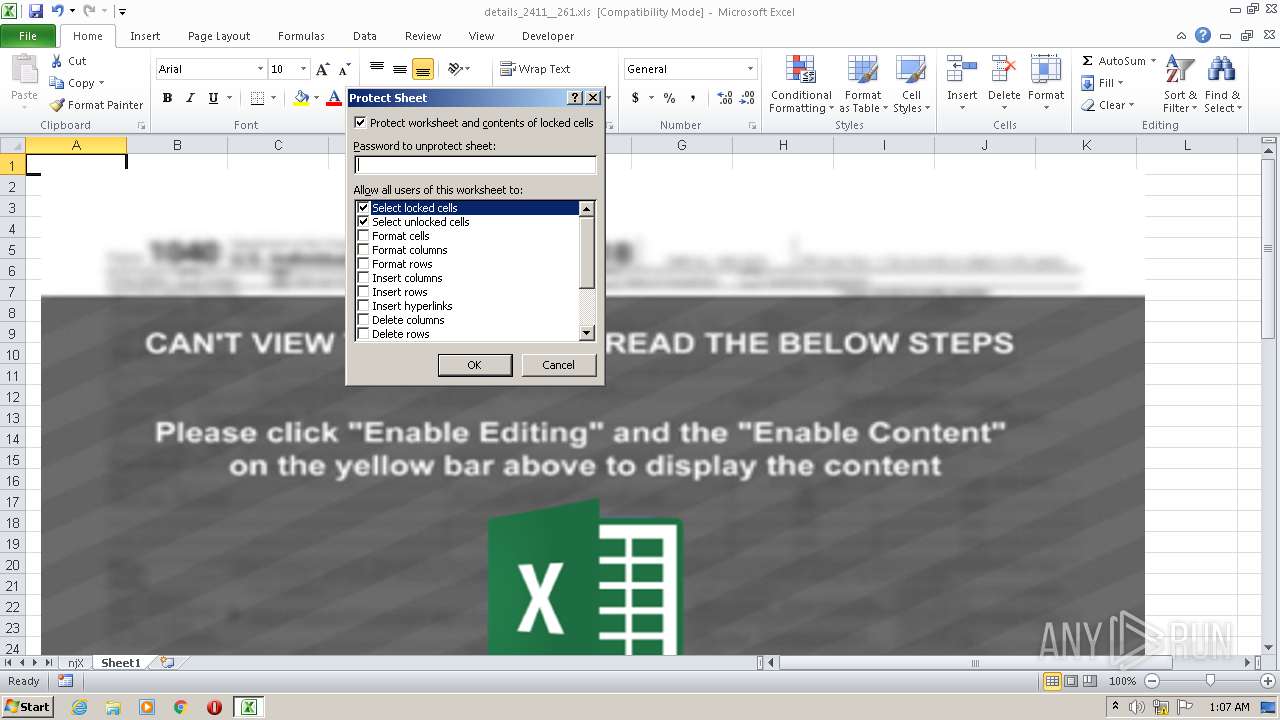Expand the Fill dropdown in Editing group

(1120, 83)
